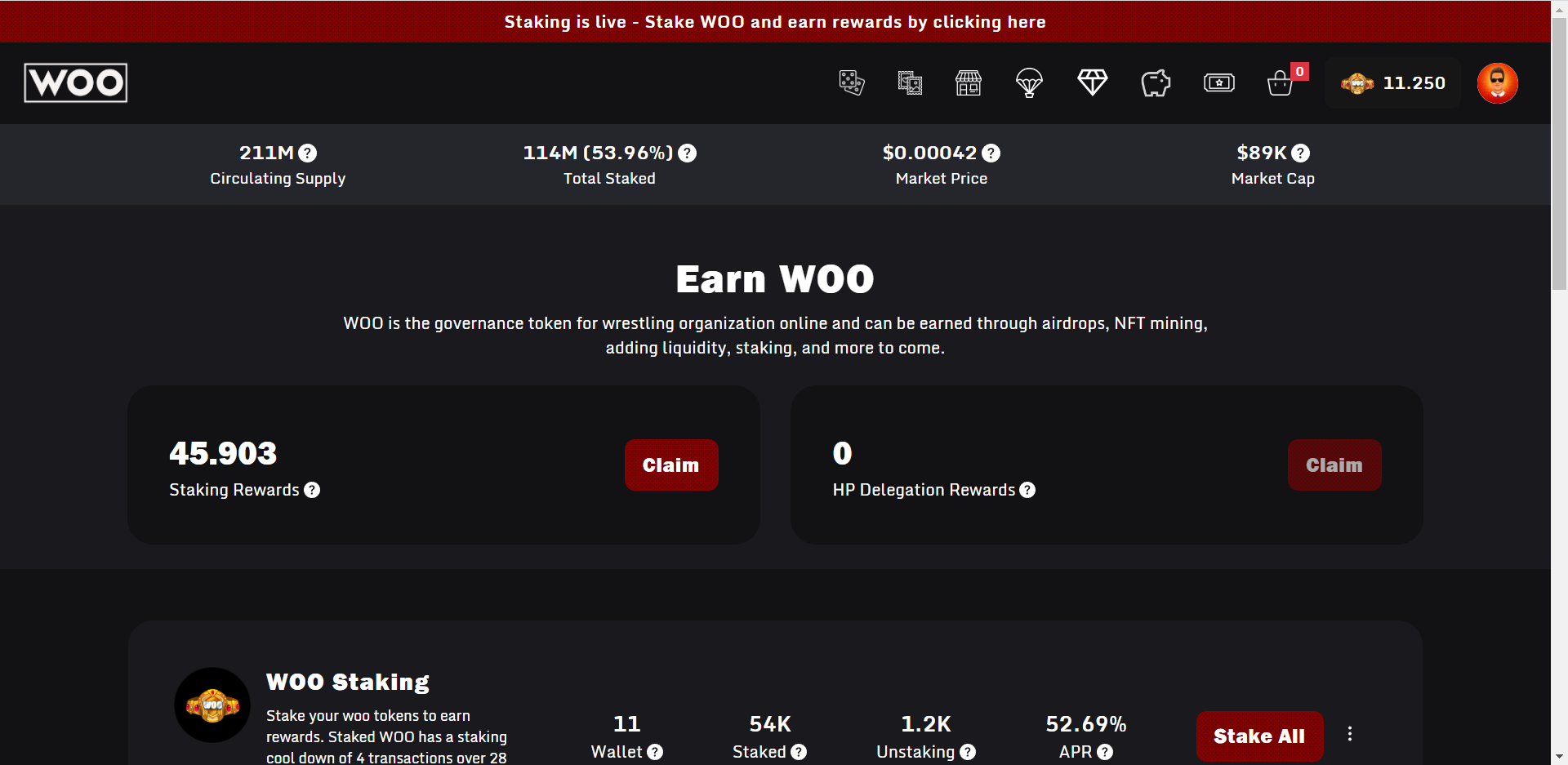The image size is (1568, 765).
Task: Click the WOO logo in header
Action: click(x=76, y=82)
